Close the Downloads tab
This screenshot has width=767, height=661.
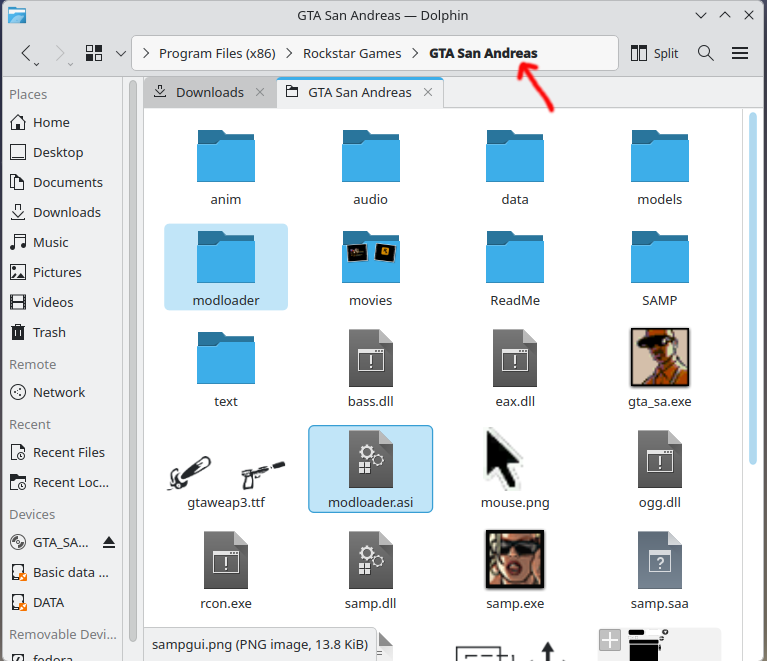260,92
